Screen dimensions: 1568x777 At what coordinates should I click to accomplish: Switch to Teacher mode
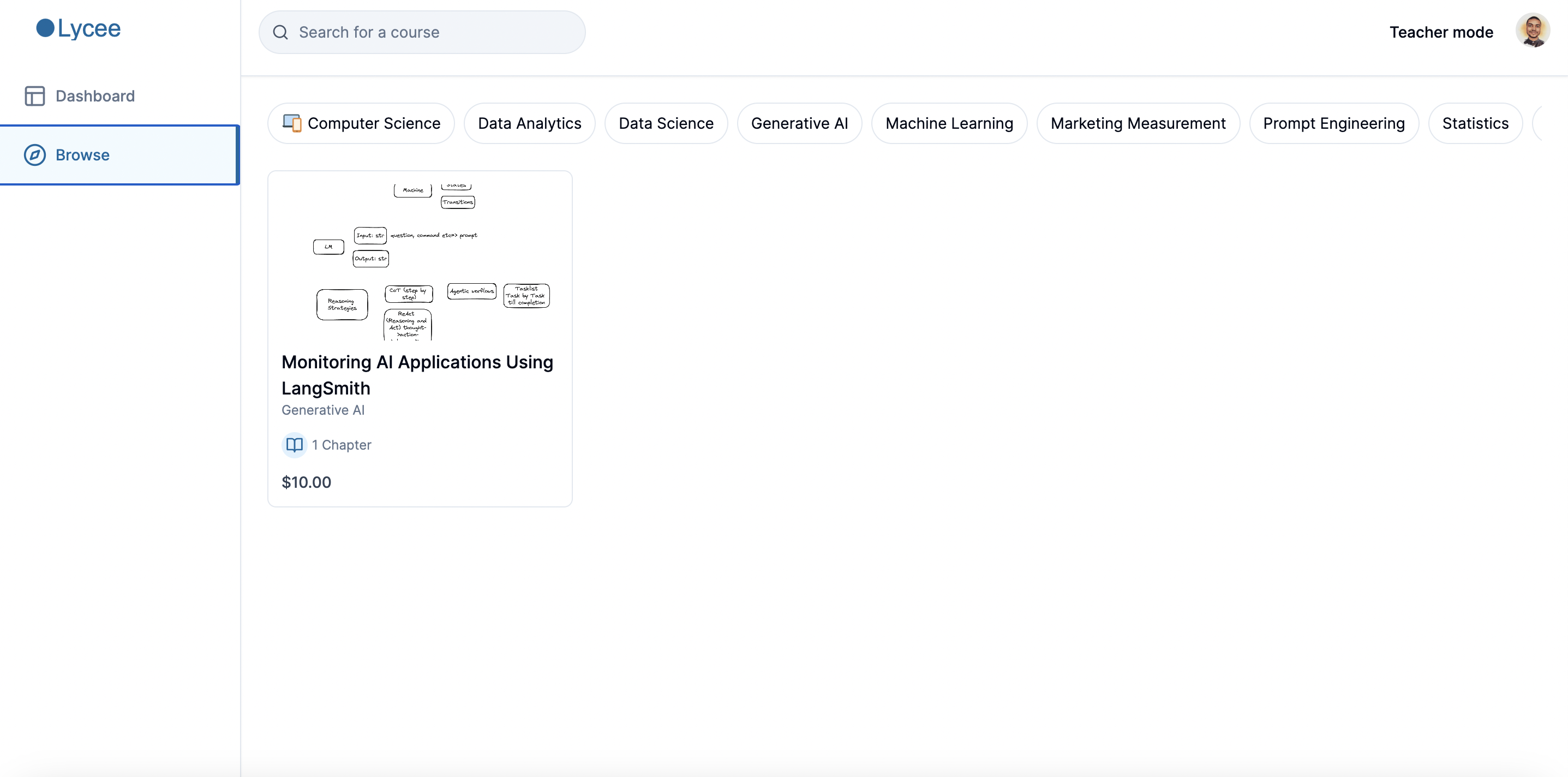point(1441,32)
